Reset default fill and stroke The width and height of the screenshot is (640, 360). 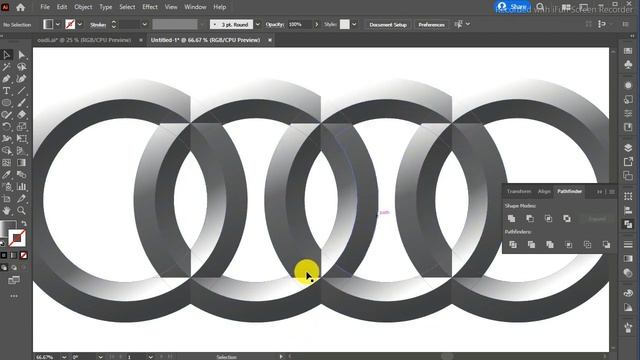(x=3, y=243)
